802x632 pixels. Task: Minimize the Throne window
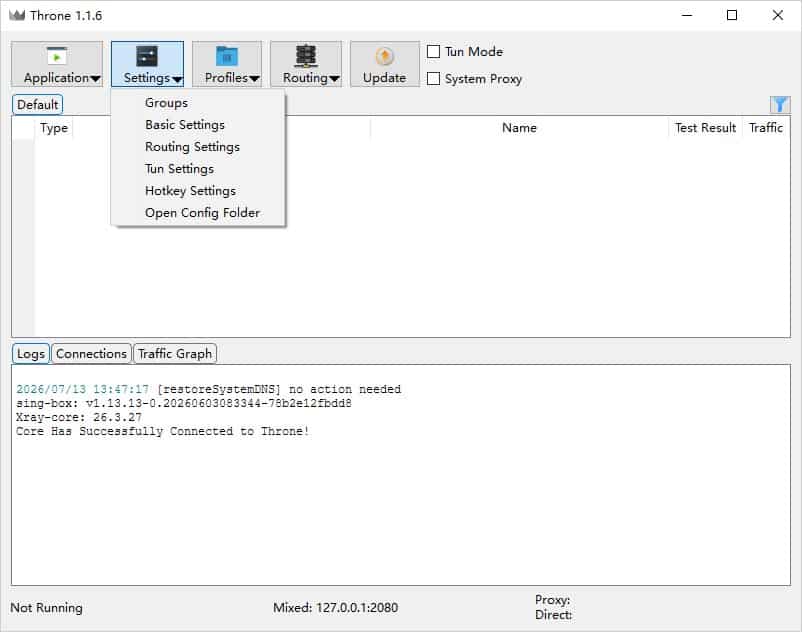[x=687, y=15]
